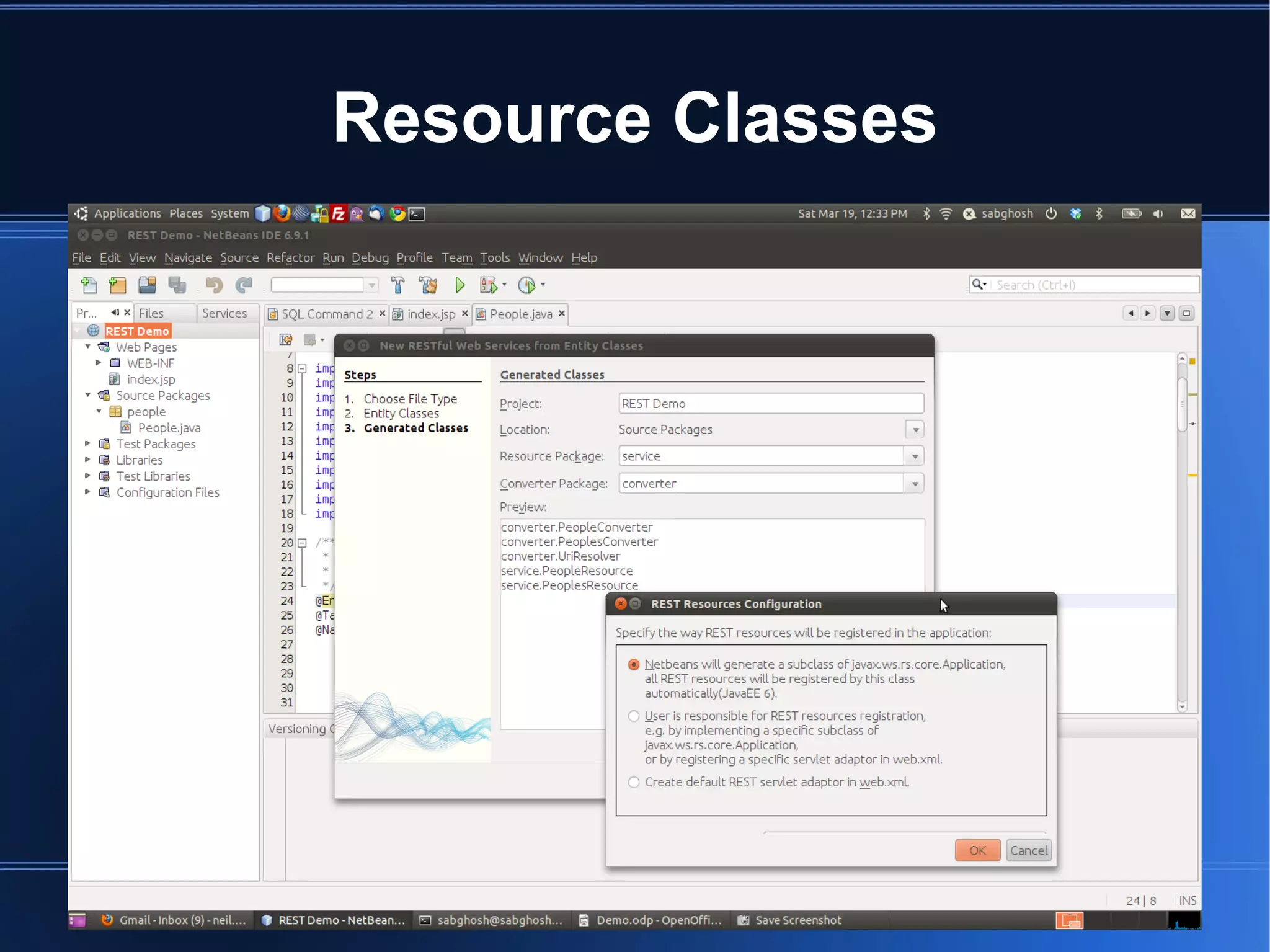Click the Open Project toolbar icon
Screen dimensions: 1270x952
pyautogui.click(x=148, y=285)
